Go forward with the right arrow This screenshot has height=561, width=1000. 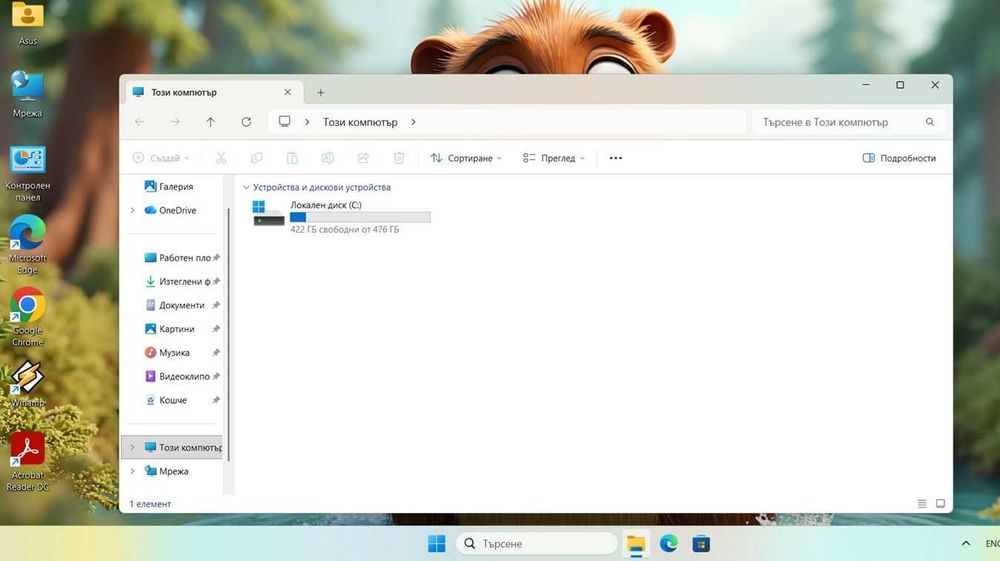click(175, 122)
